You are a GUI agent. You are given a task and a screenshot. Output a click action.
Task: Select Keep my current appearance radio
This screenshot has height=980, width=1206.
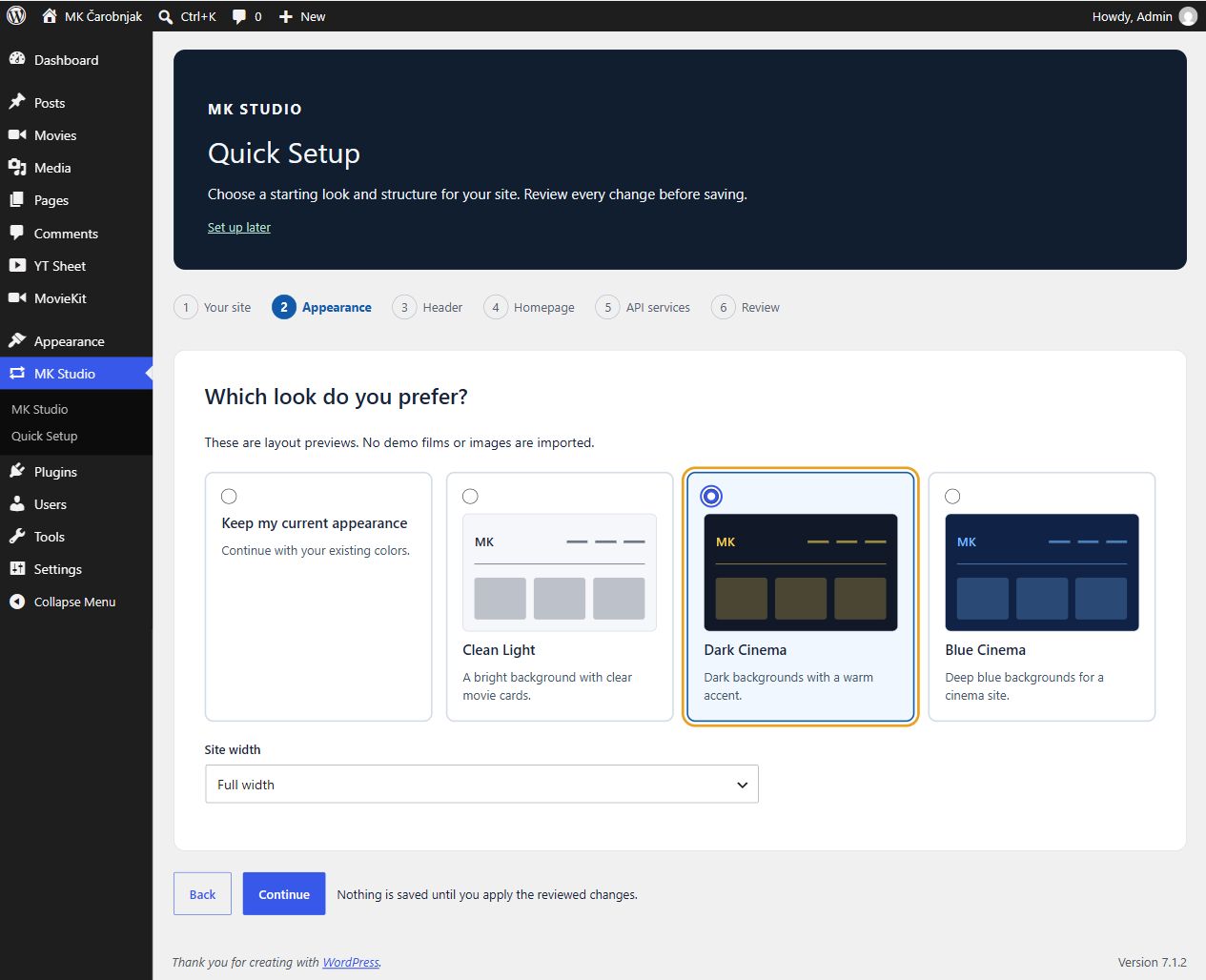coord(229,496)
